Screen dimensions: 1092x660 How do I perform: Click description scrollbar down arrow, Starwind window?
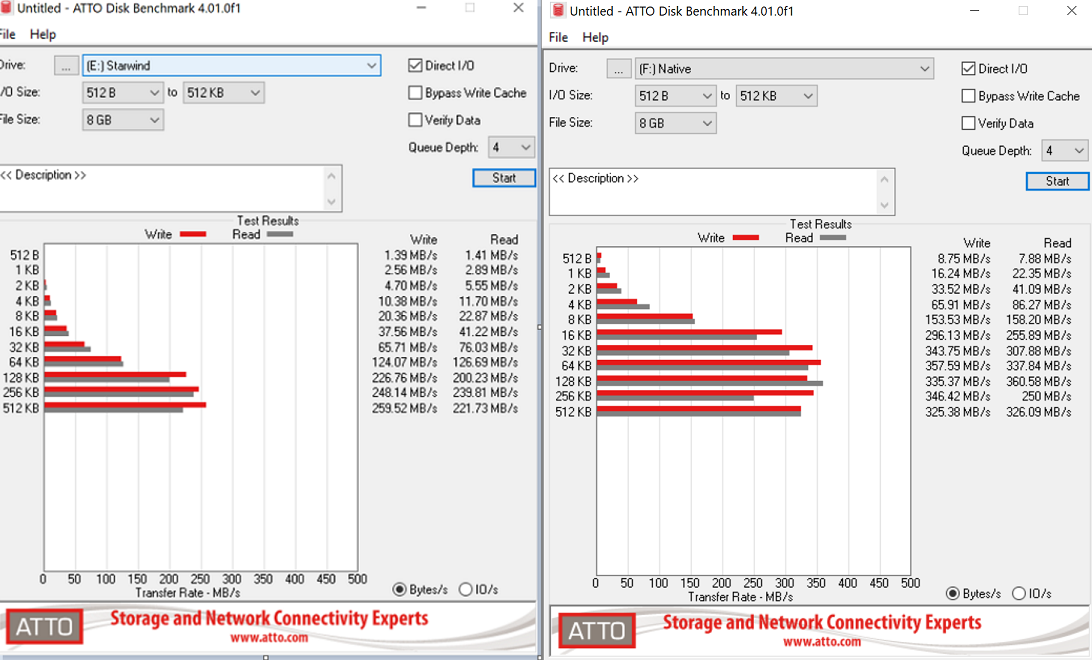[332, 202]
